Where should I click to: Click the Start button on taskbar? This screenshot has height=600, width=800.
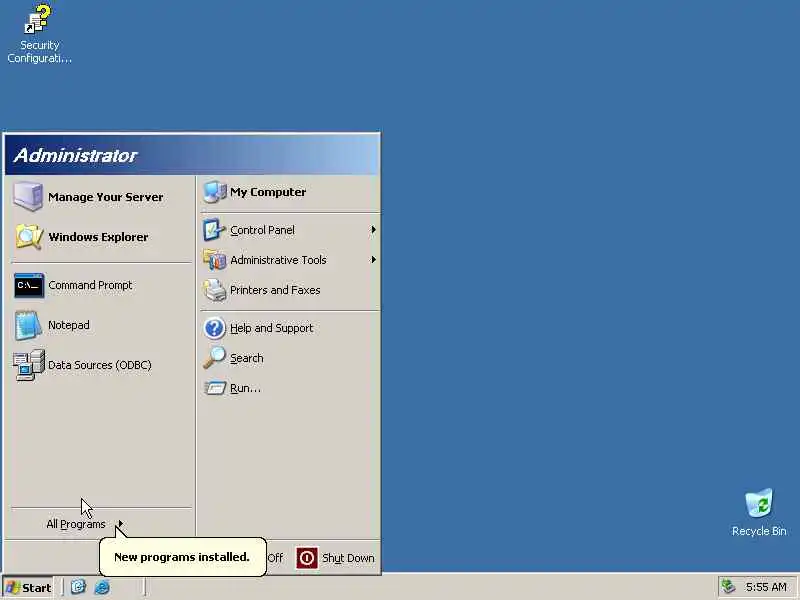pyautogui.click(x=28, y=587)
